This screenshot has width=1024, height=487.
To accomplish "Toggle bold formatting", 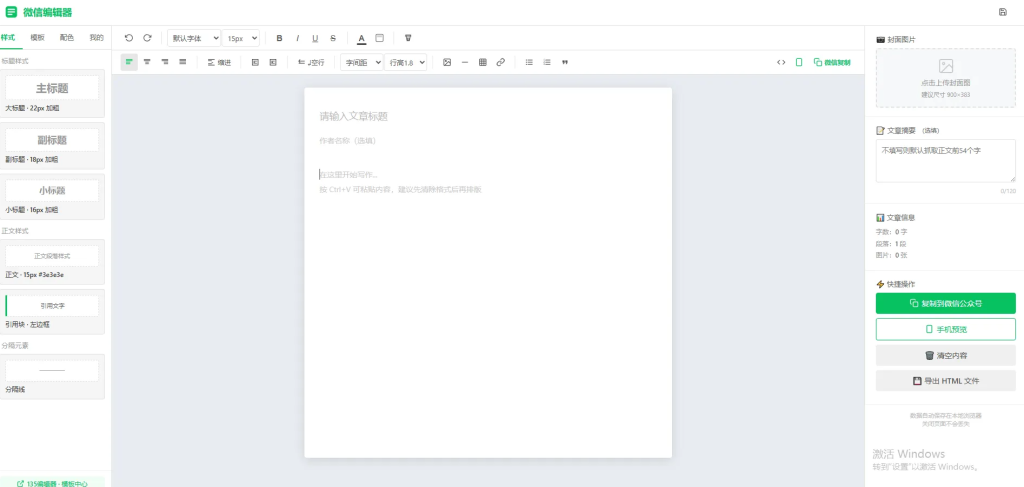I will point(280,38).
